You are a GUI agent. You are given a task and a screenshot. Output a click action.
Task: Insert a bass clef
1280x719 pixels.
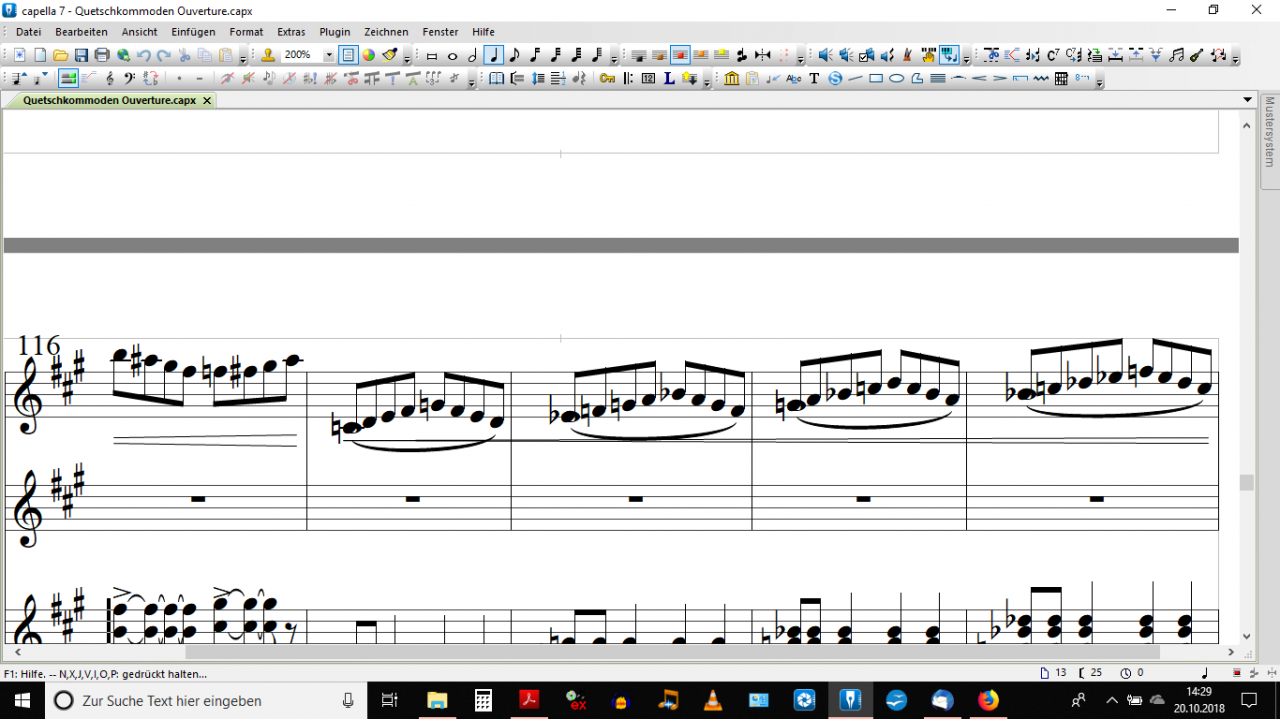[129, 78]
